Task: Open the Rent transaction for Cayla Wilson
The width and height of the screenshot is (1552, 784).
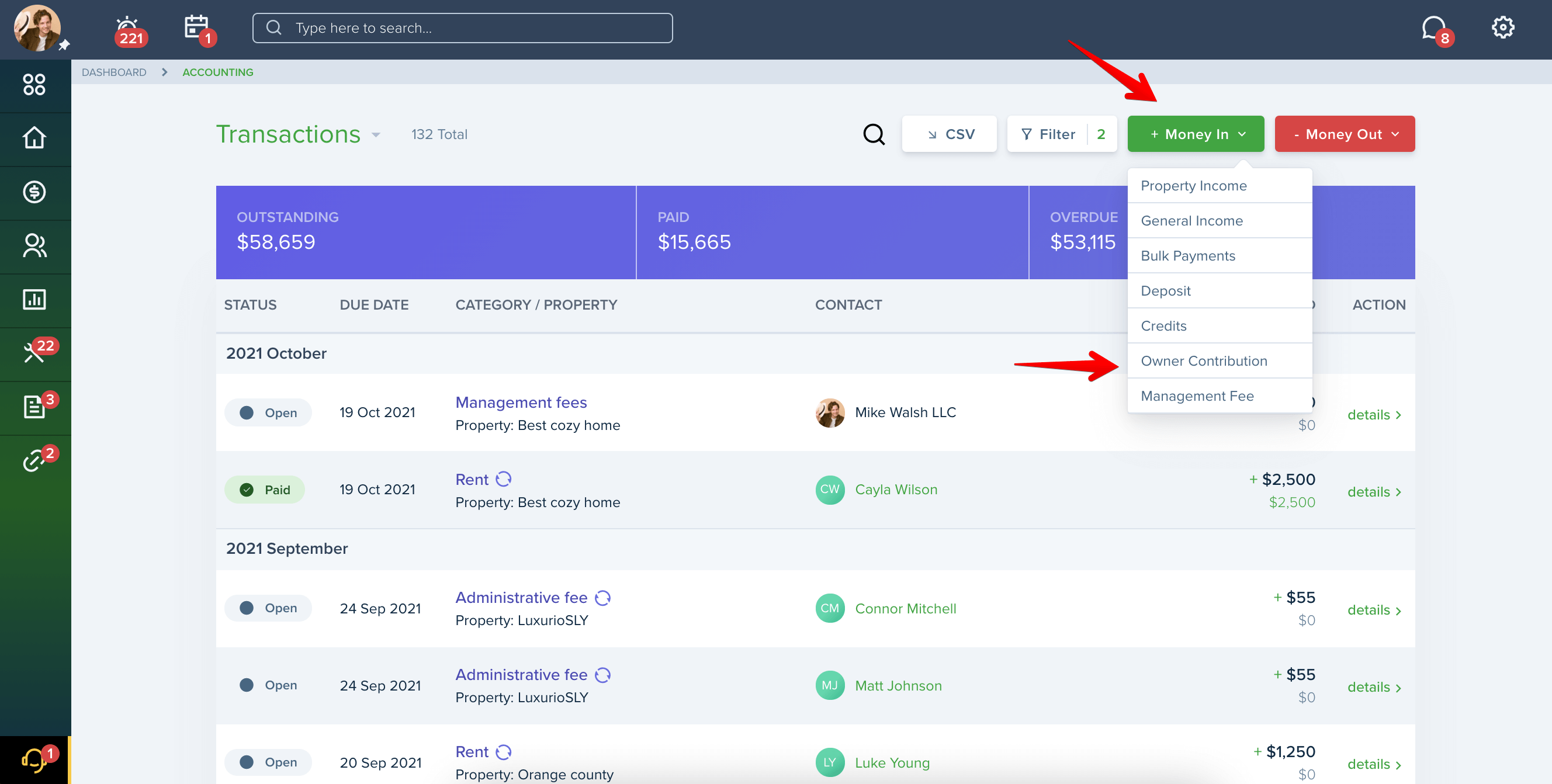Action: pos(472,479)
